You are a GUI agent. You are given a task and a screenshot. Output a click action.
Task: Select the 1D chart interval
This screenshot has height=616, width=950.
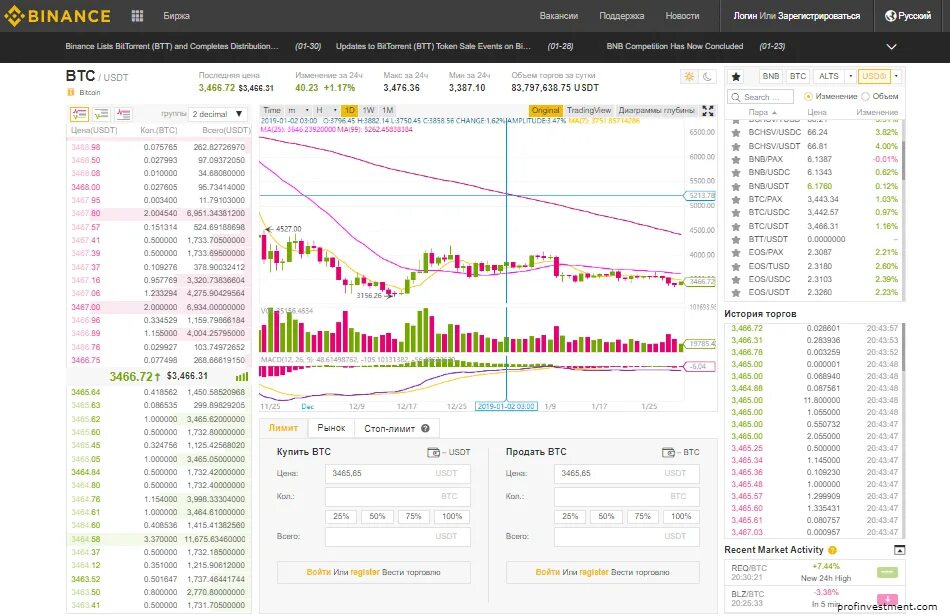coord(349,110)
